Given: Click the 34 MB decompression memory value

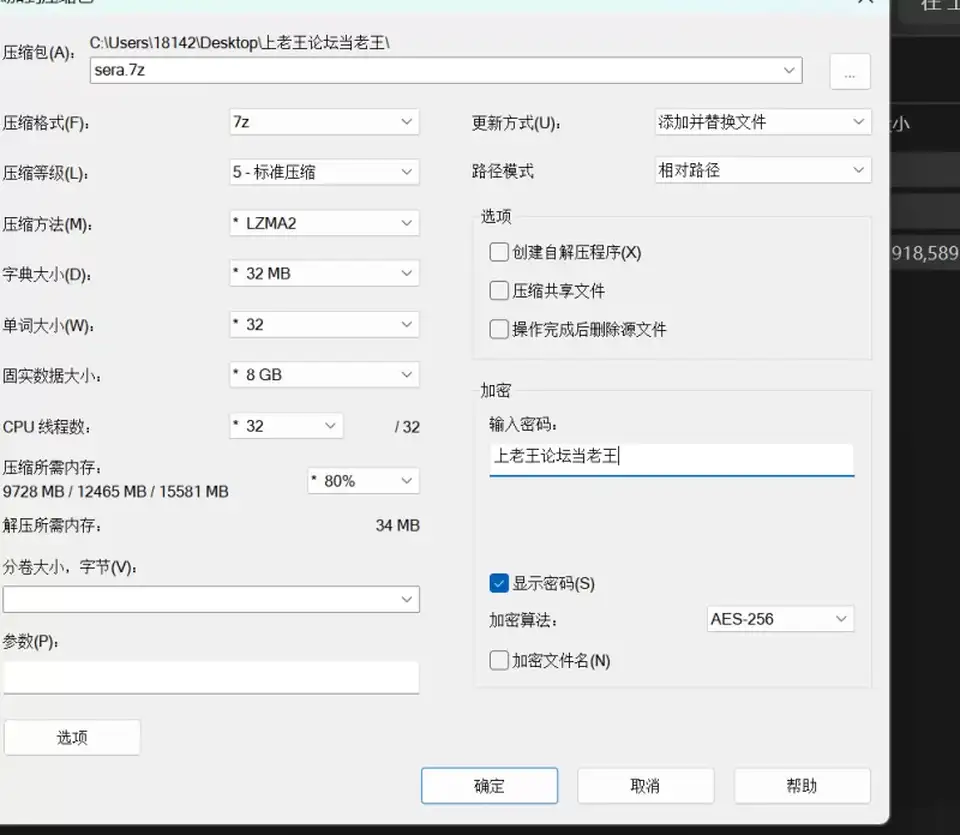Looking at the screenshot, I should [397, 525].
